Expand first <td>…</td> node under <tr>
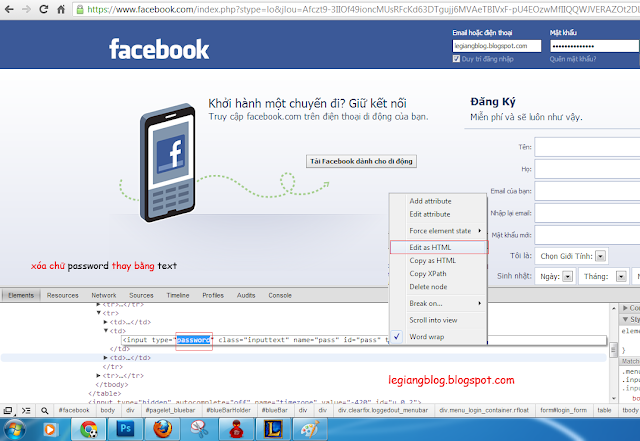 [106, 322]
